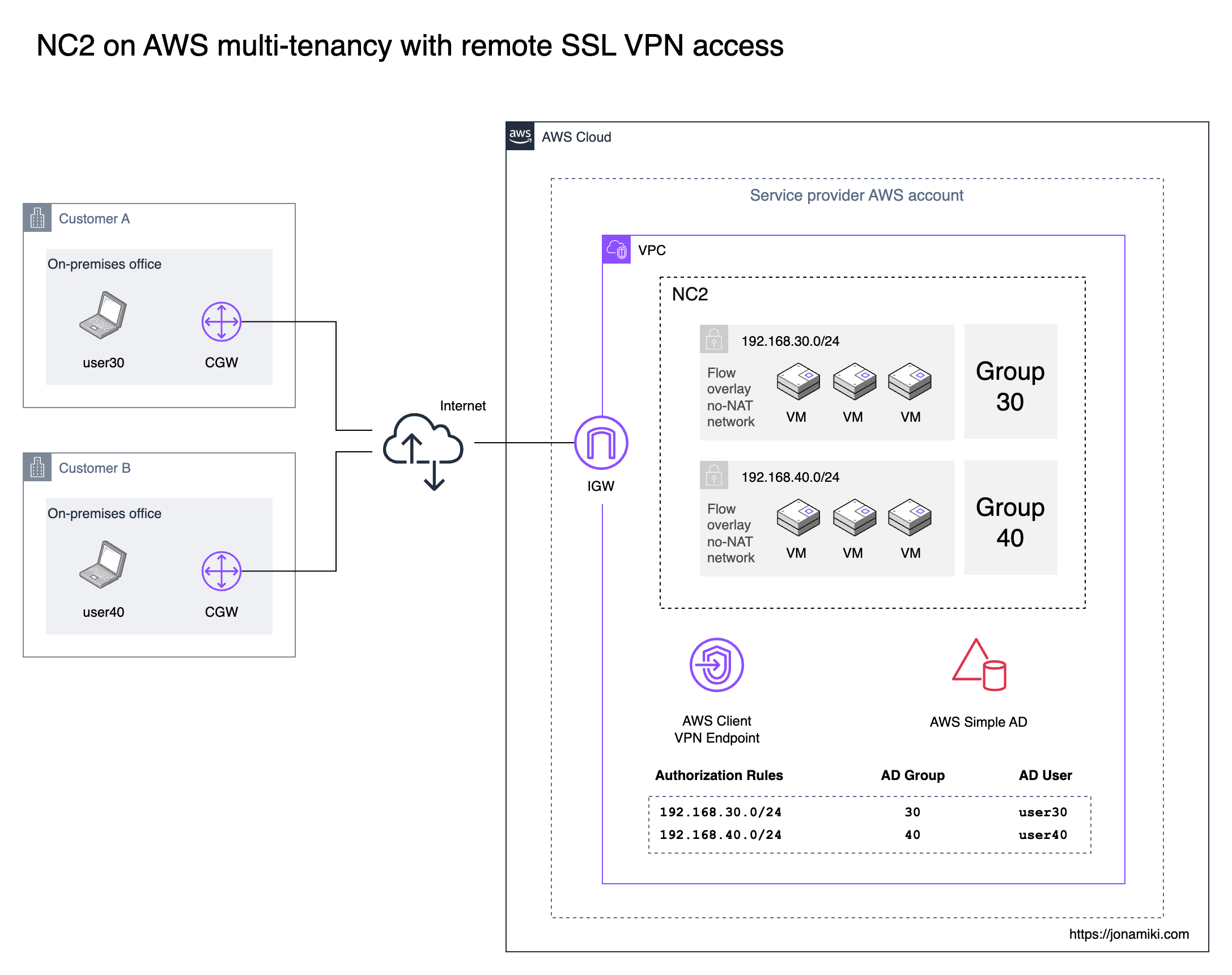Click the IGW internet gateway icon
The height and width of the screenshot is (975, 1232).
coord(600,443)
